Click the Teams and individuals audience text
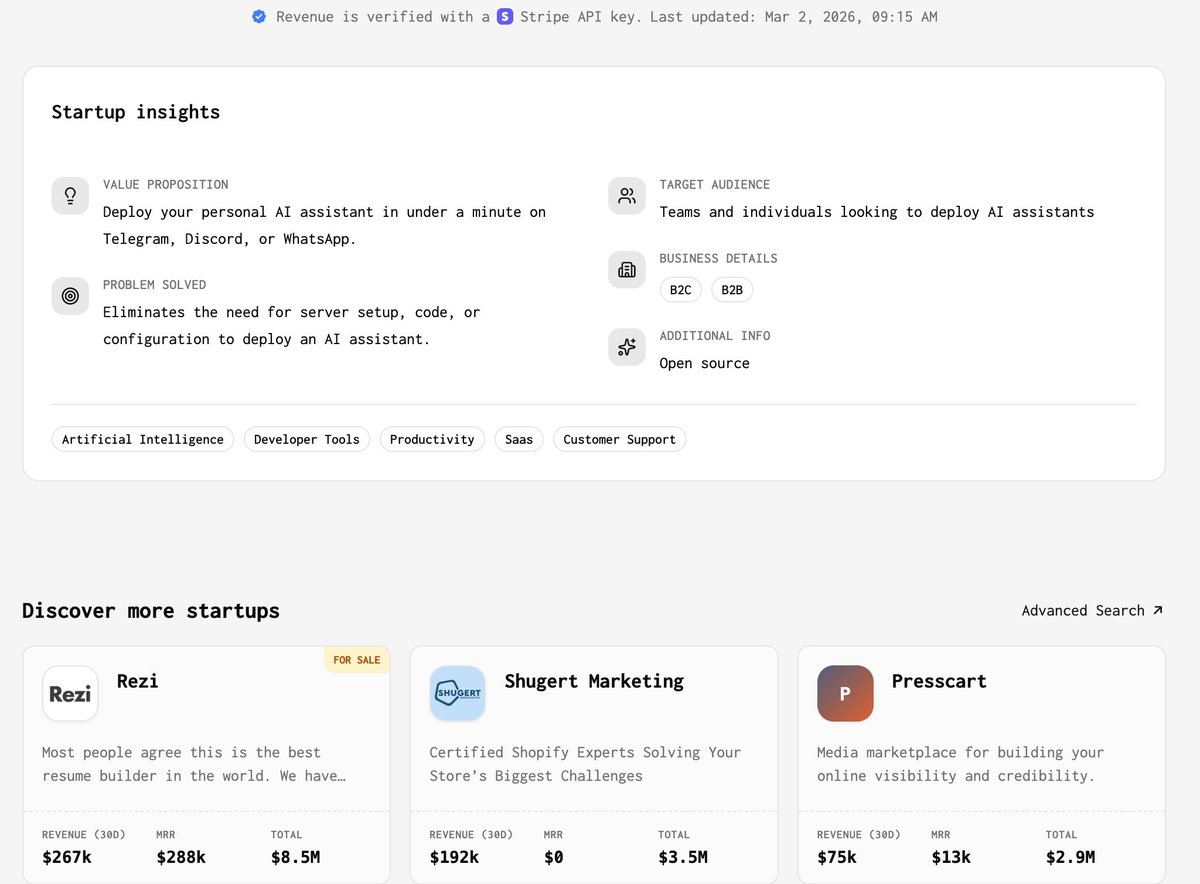 [877, 212]
